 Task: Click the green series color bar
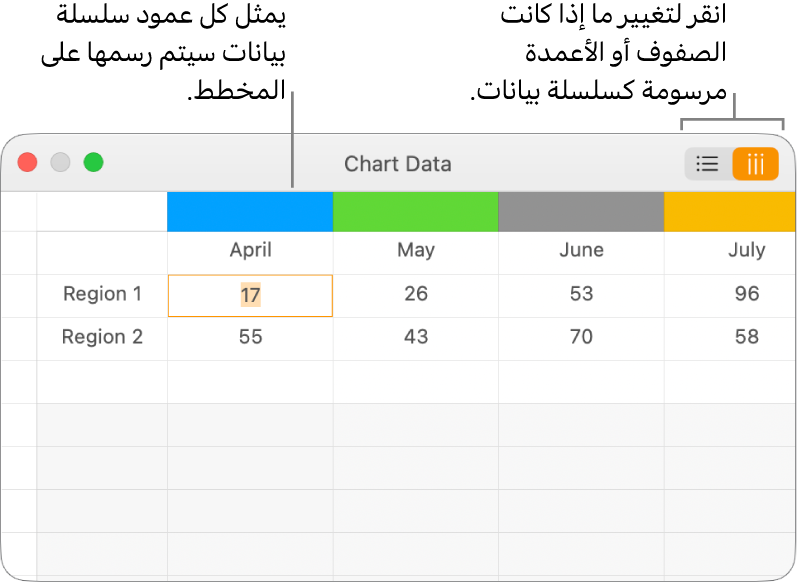coord(415,212)
